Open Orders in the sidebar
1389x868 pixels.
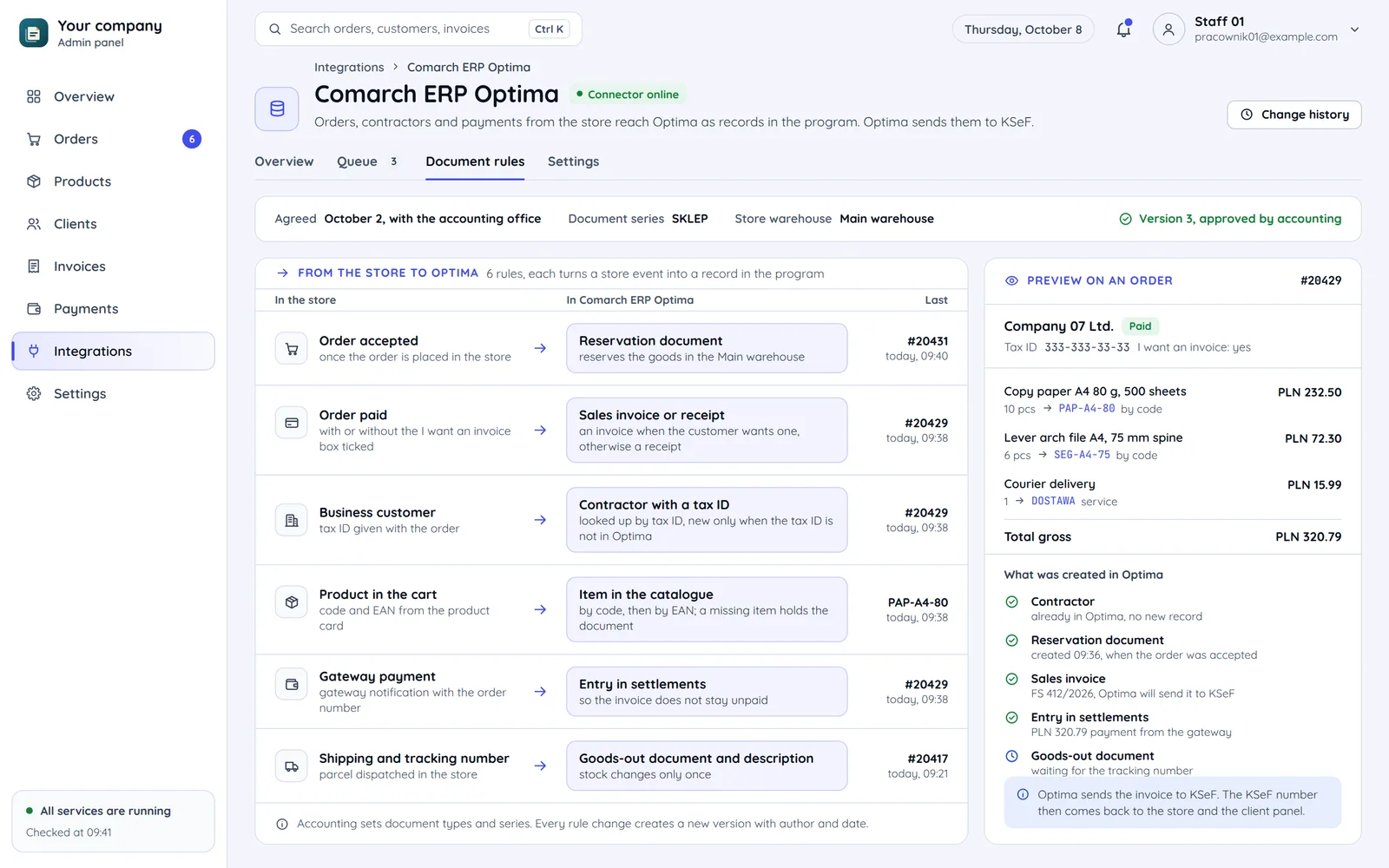coord(113,139)
